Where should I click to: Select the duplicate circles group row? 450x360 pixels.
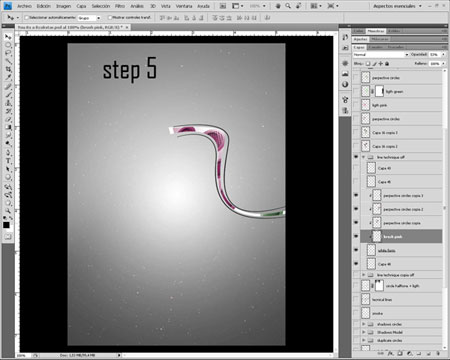[401, 340]
